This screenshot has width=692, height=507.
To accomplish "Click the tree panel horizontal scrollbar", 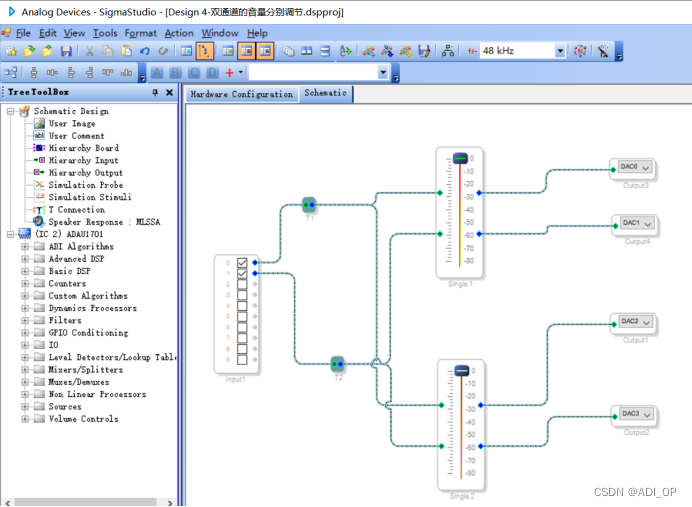I will click(86, 502).
